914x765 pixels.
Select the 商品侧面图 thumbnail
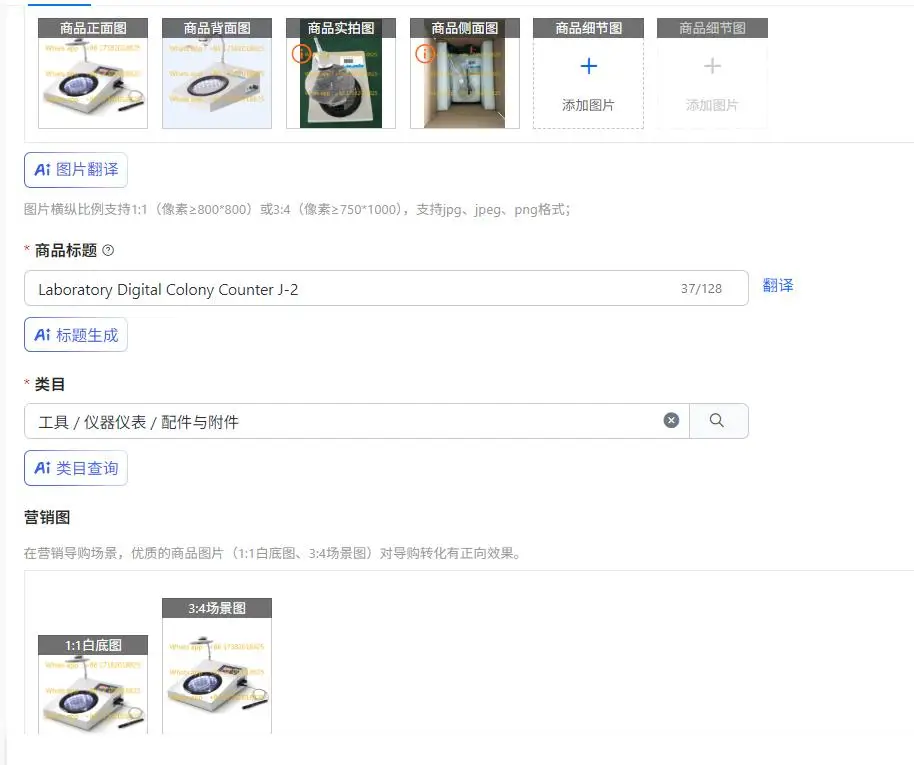click(465, 73)
